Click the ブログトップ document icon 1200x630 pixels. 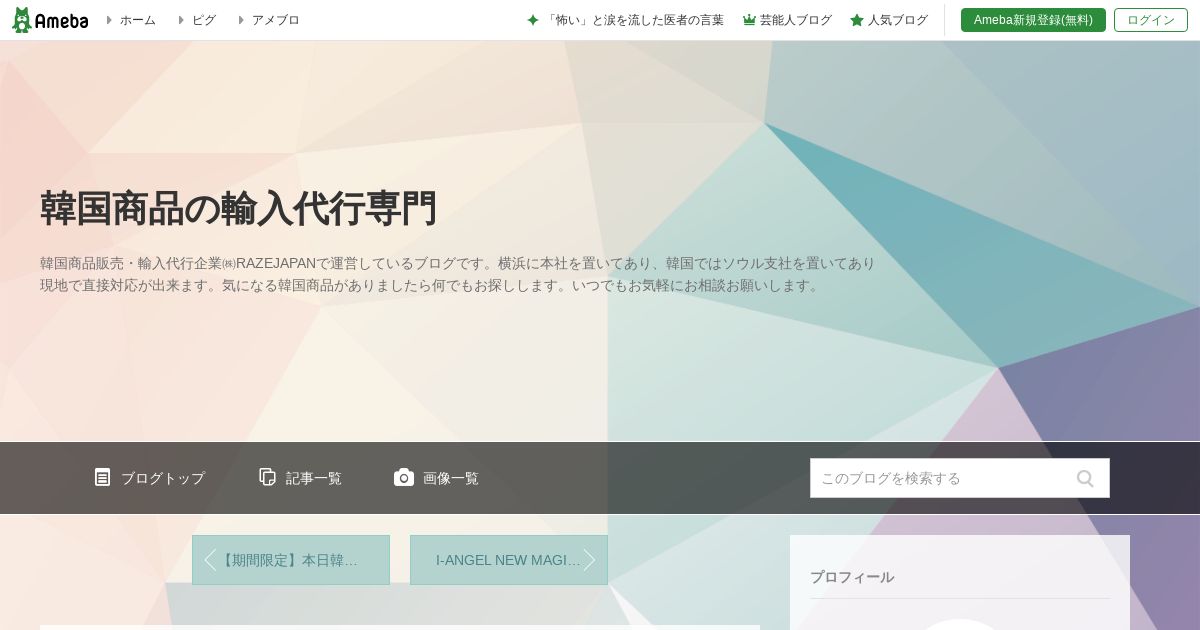(x=102, y=477)
